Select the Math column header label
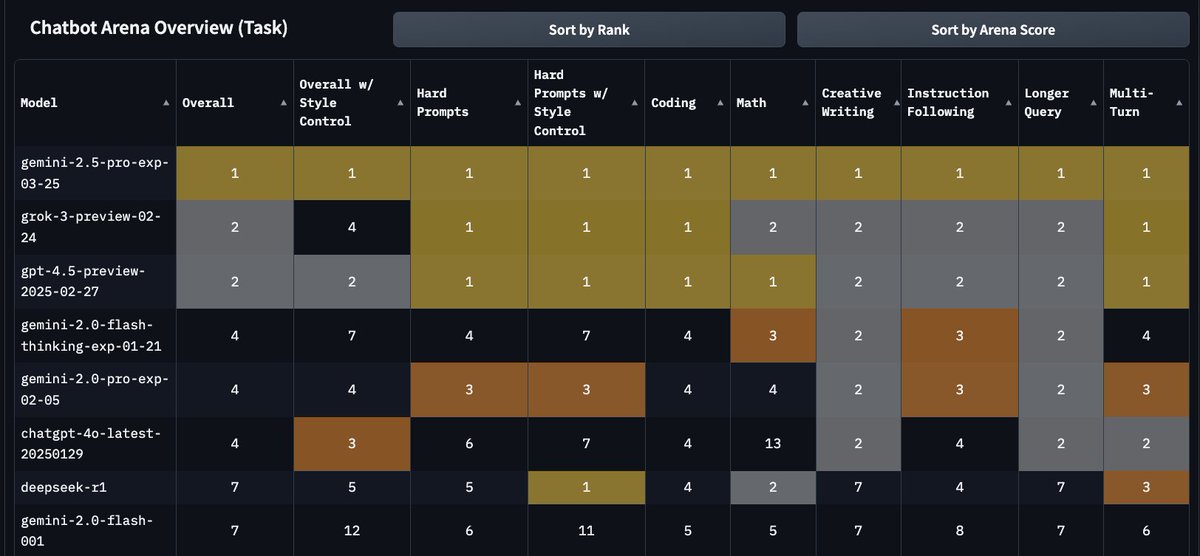 (x=752, y=103)
